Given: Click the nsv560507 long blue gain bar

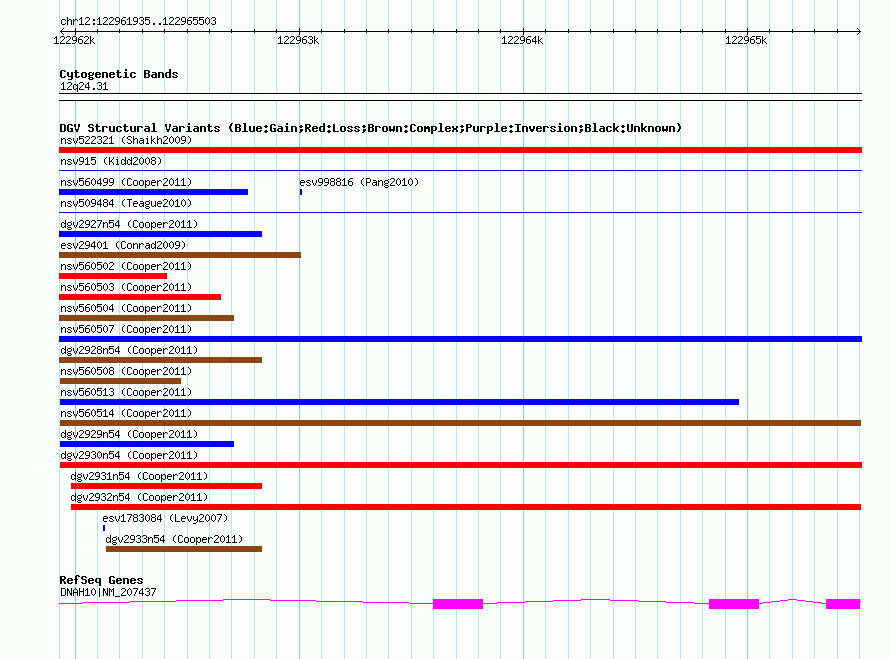Looking at the screenshot, I should 460,339.
